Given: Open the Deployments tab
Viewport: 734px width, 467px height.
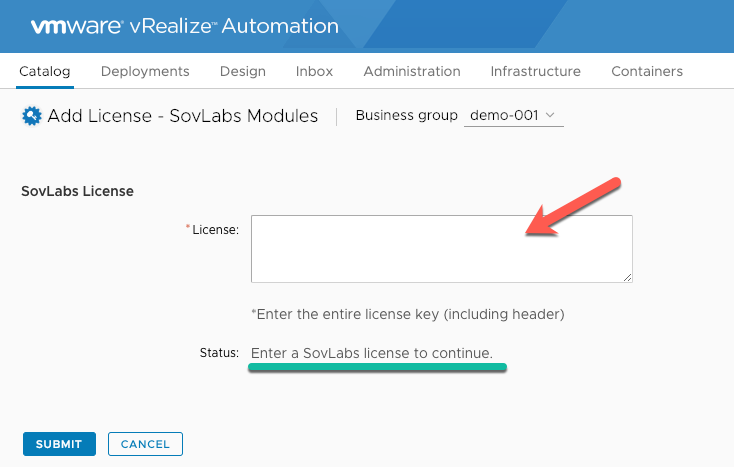Looking at the screenshot, I should point(145,71).
